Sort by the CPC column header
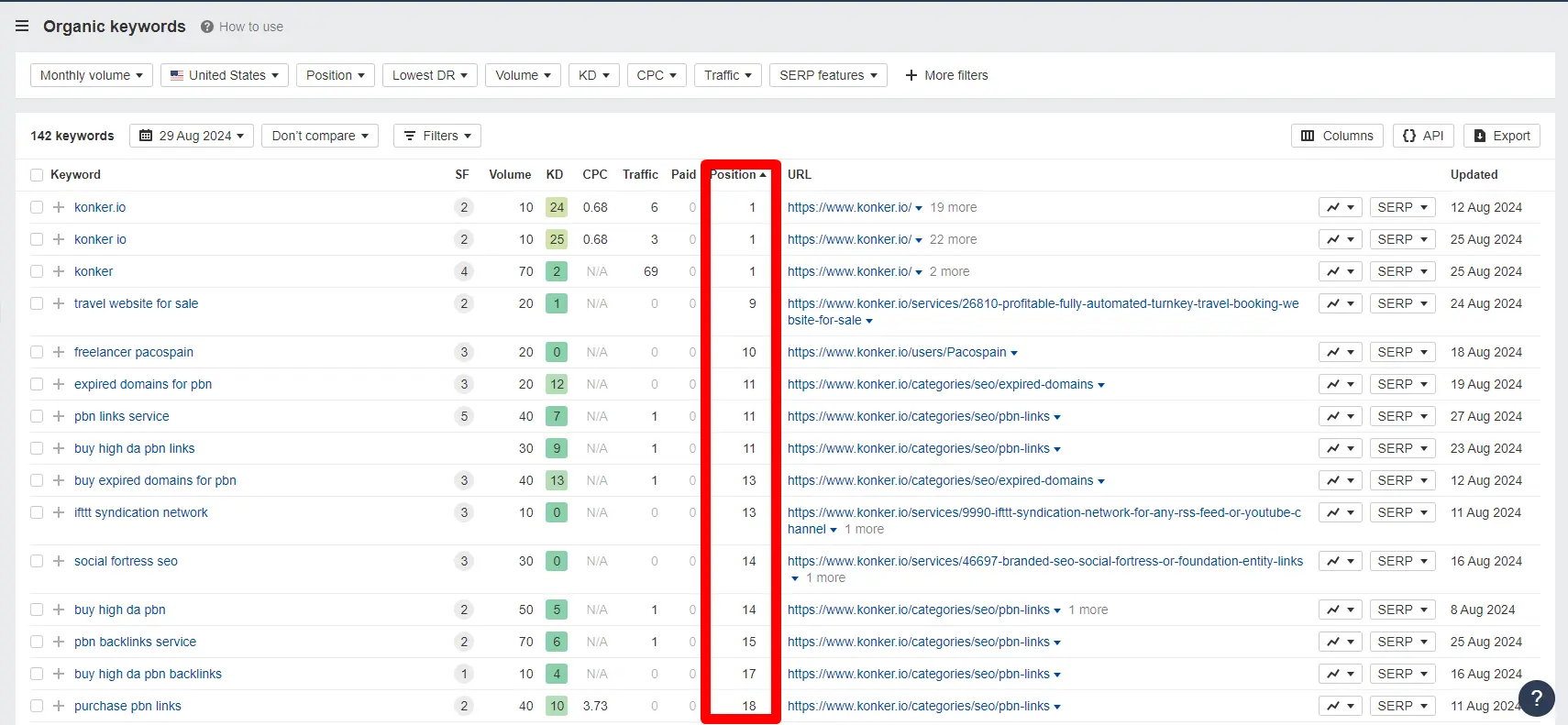The height and width of the screenshot is (725, 1568). (x=595, y=174)
